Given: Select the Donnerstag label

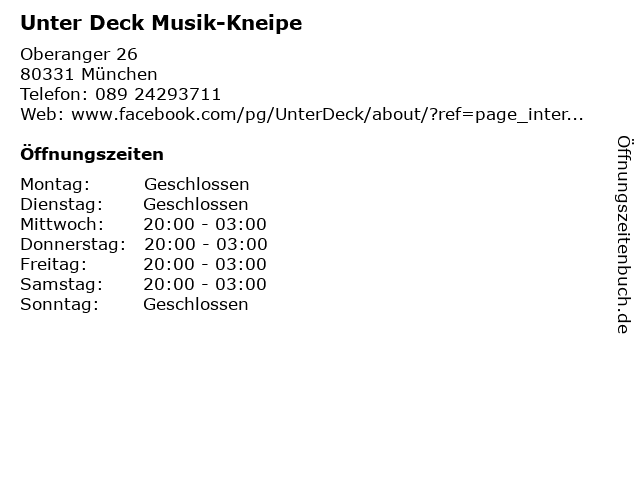Looking at the screenshot, I should [73, 244].
